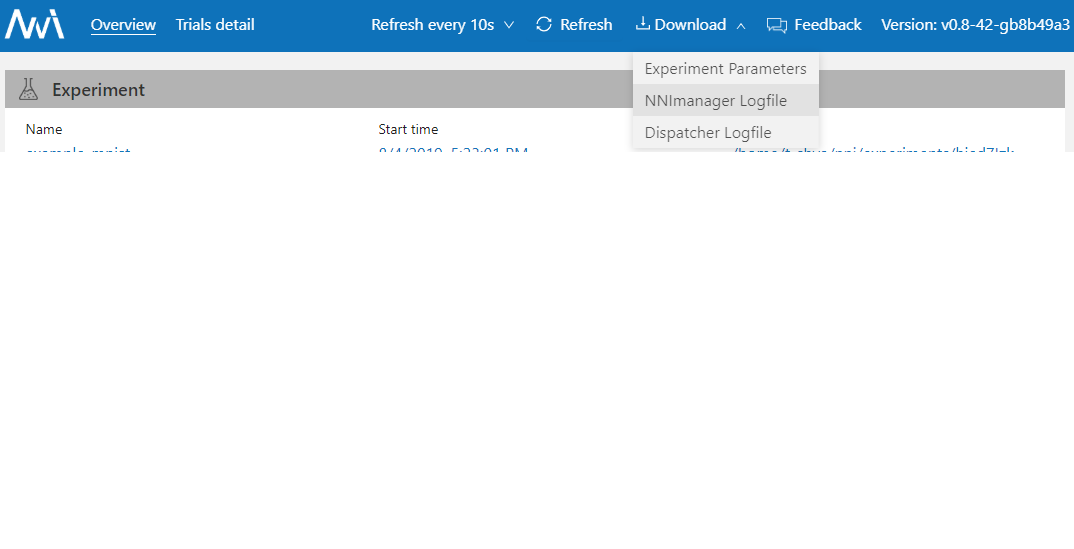This screenshot has width=1074, height=549.
Task: Click the Start time column label
Action: [408, 129]
